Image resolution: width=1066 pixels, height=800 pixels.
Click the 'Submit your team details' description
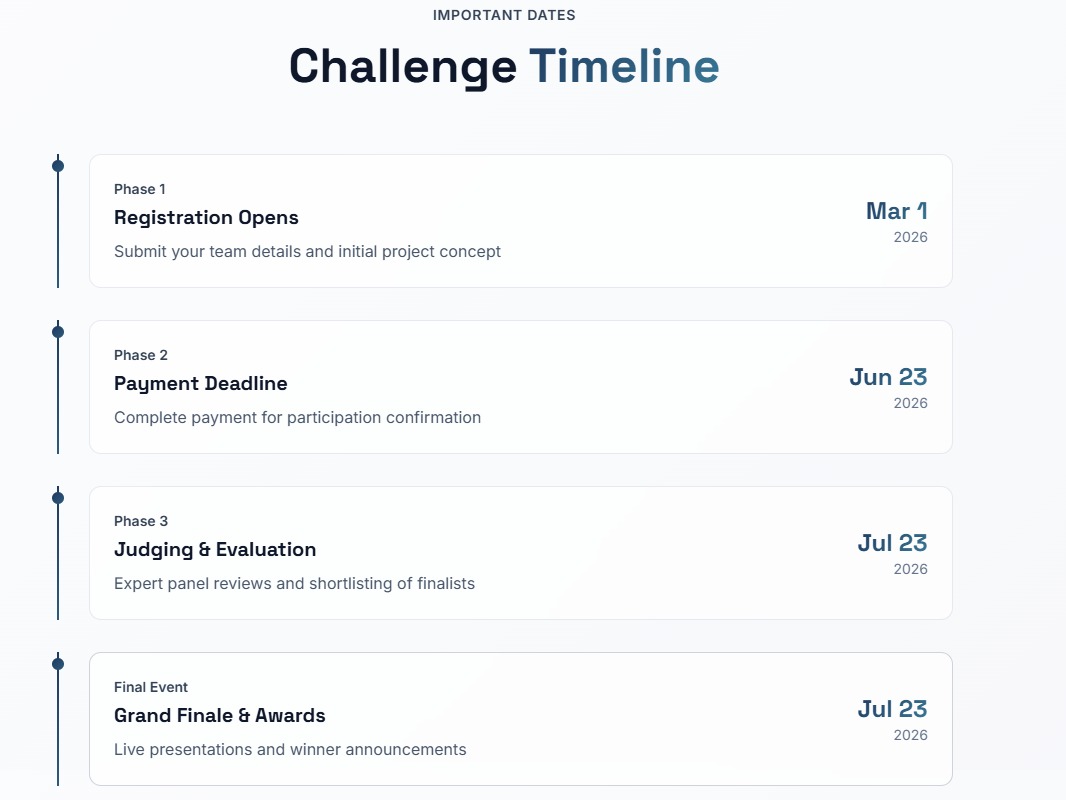pyautogui.click(x=307, y=252)
